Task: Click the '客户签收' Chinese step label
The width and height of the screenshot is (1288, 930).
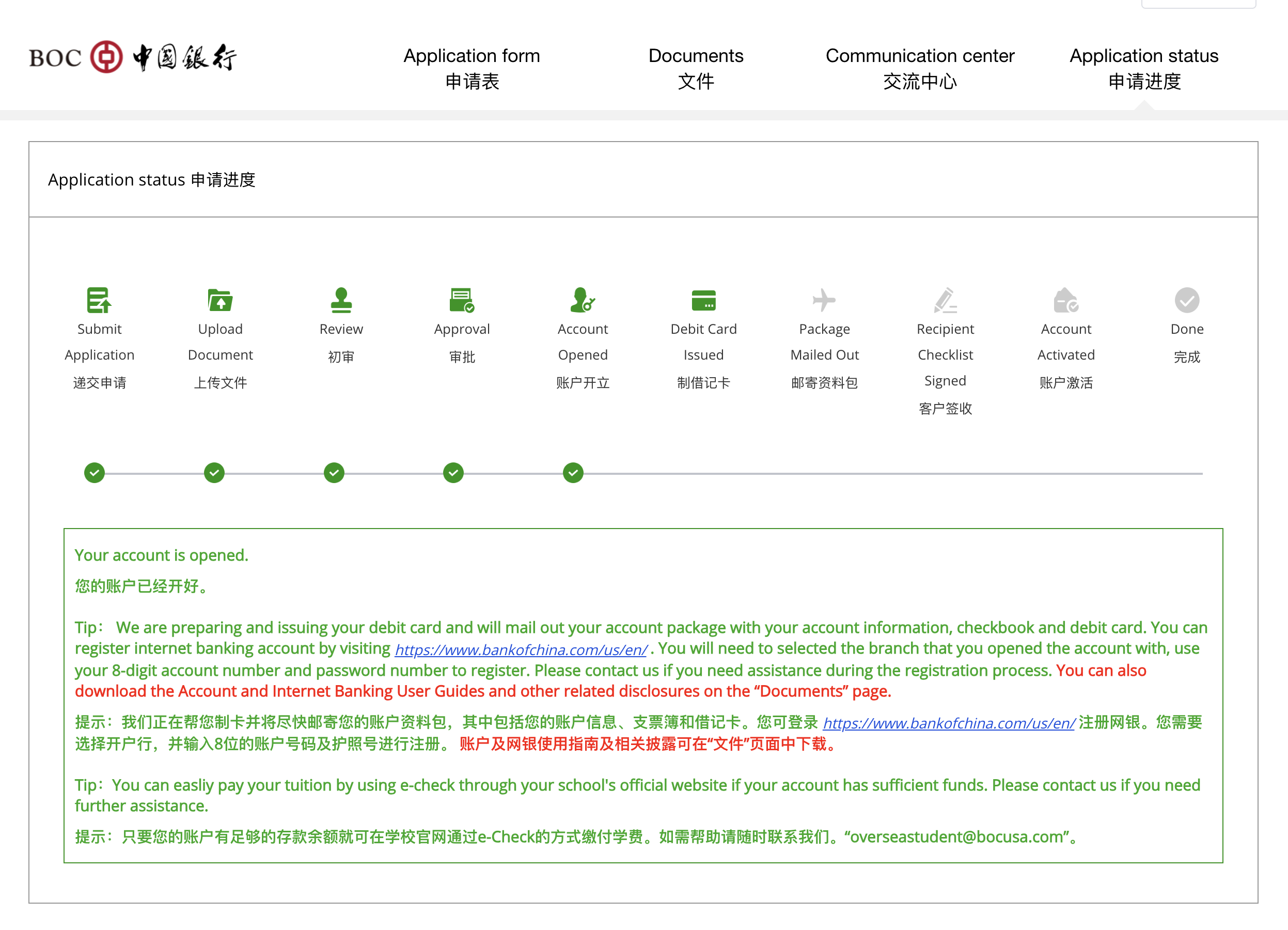Action: (x=946, y=409)
